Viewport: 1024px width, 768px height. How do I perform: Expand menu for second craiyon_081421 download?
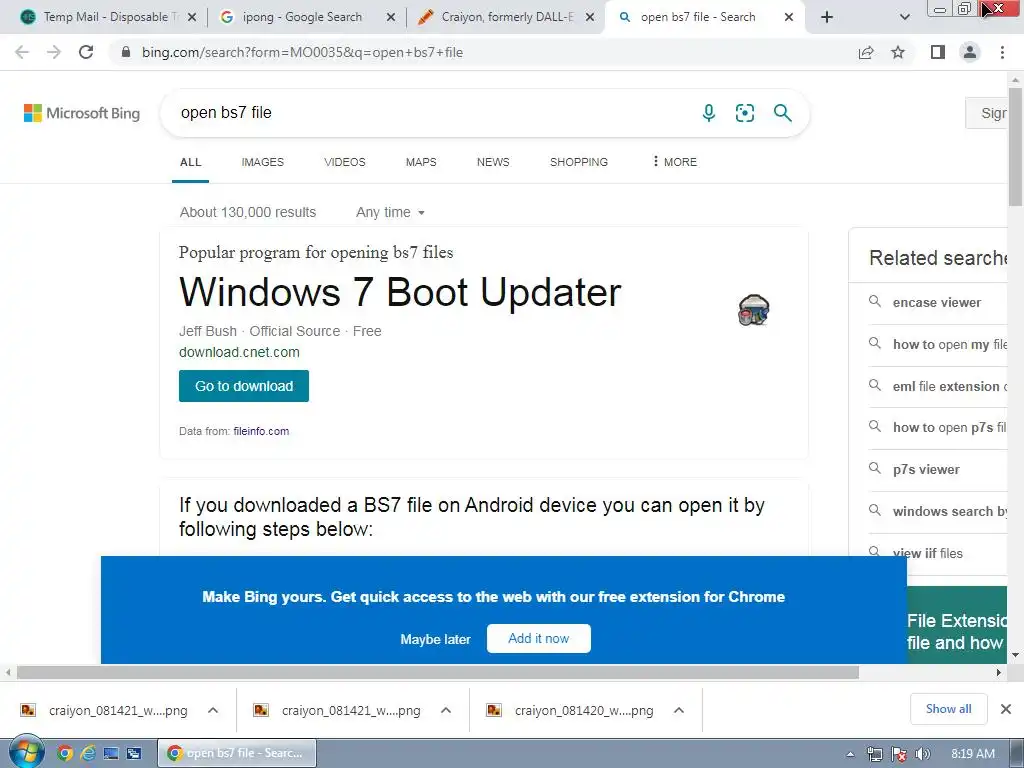click(446, 710)
